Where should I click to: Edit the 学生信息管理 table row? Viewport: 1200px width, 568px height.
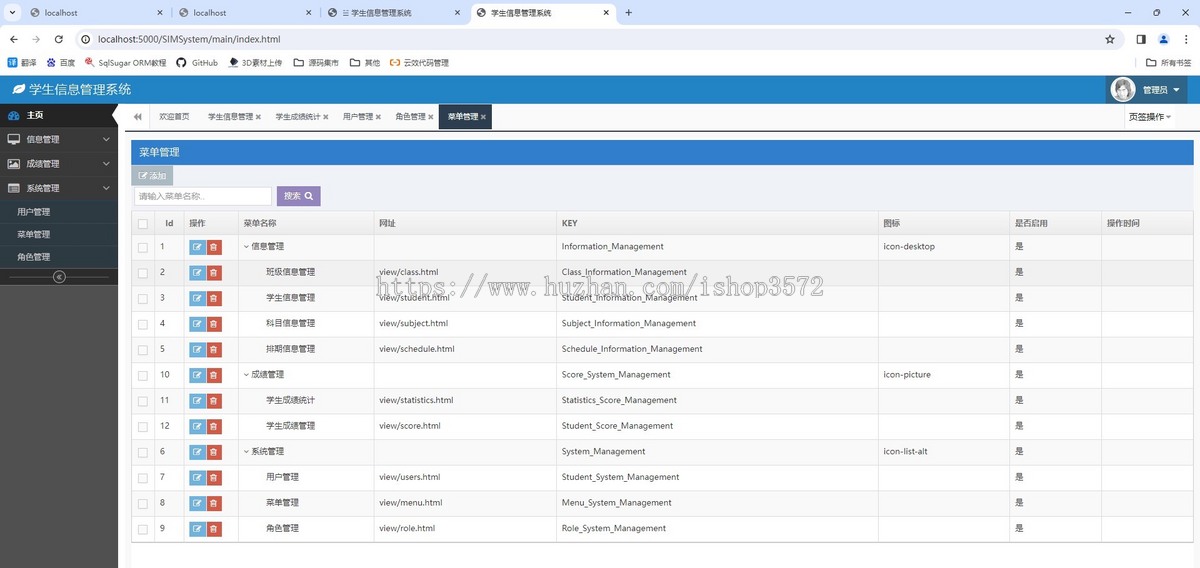pyautogui.click(x=197, y=298)
